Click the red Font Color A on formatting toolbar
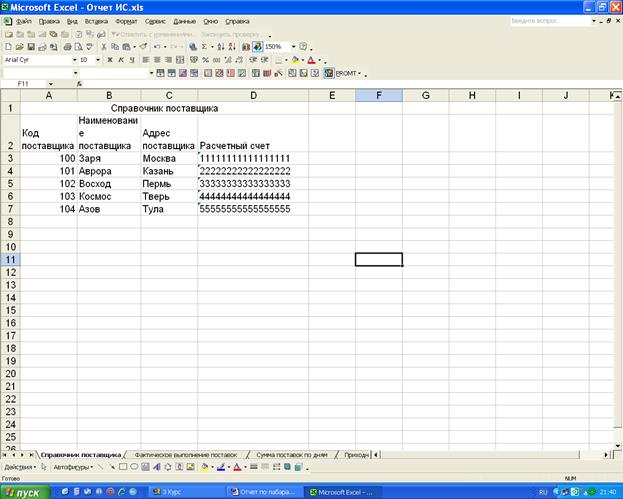Image resolution: width=623 pixels, height=499 pixels. point(312,60)
